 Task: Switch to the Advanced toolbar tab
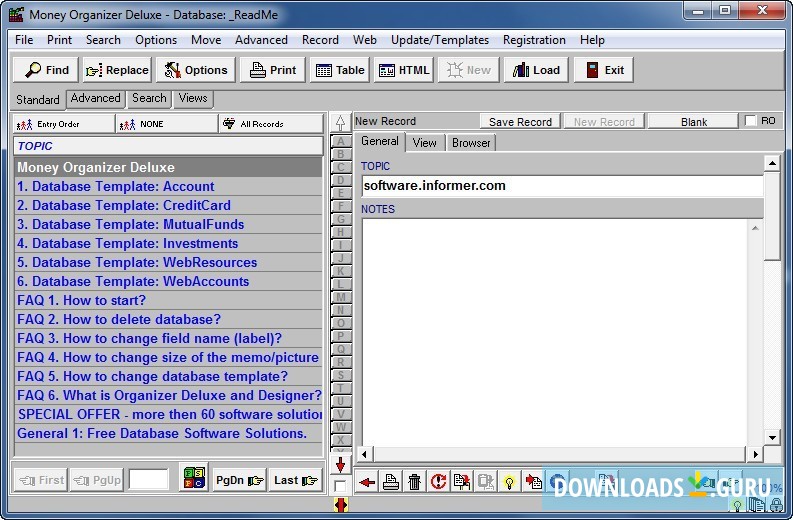point(96,98)
